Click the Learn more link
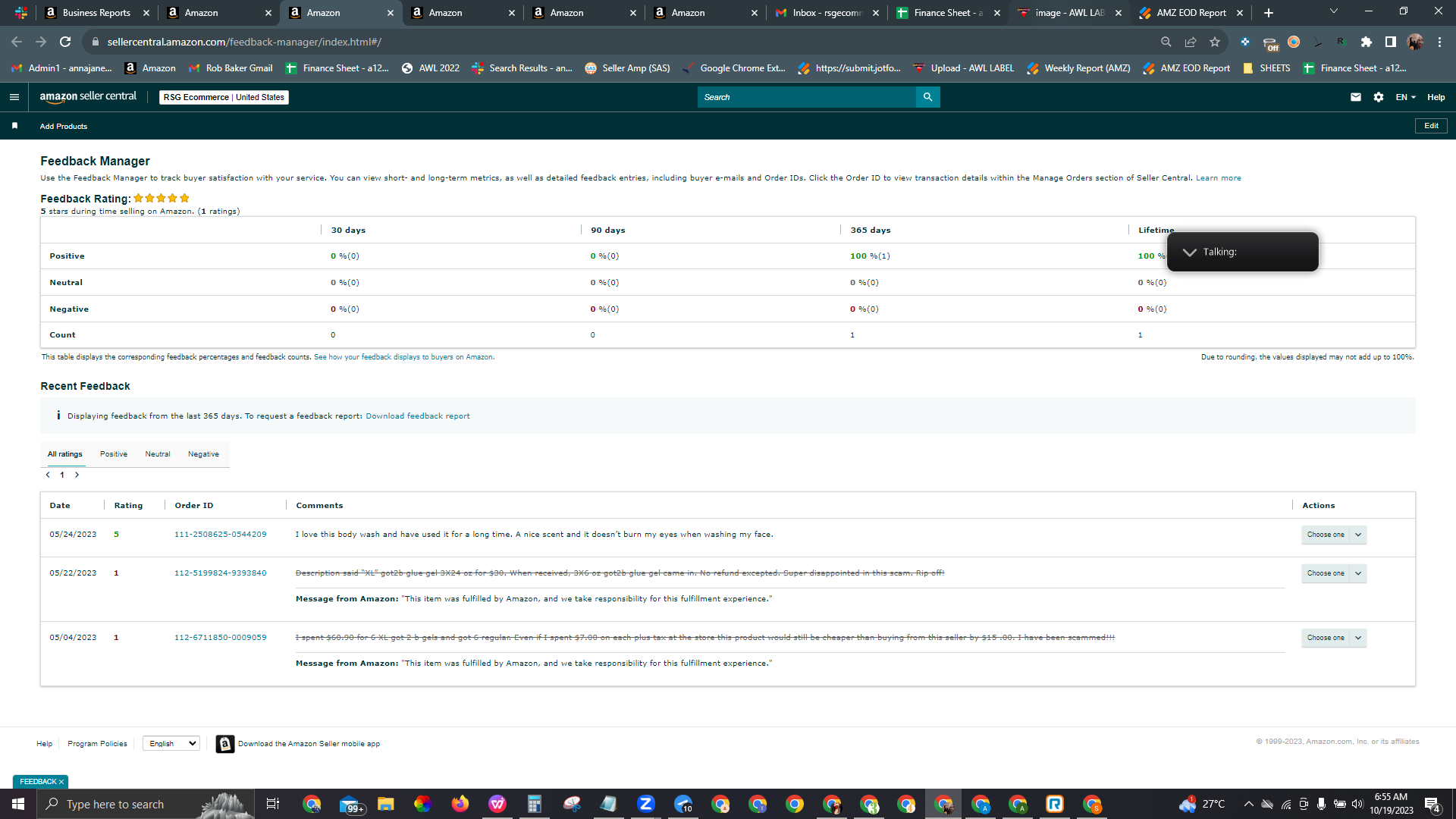Image resolution: width=1456 pixels, height=819 pixels. [1219, 178]
